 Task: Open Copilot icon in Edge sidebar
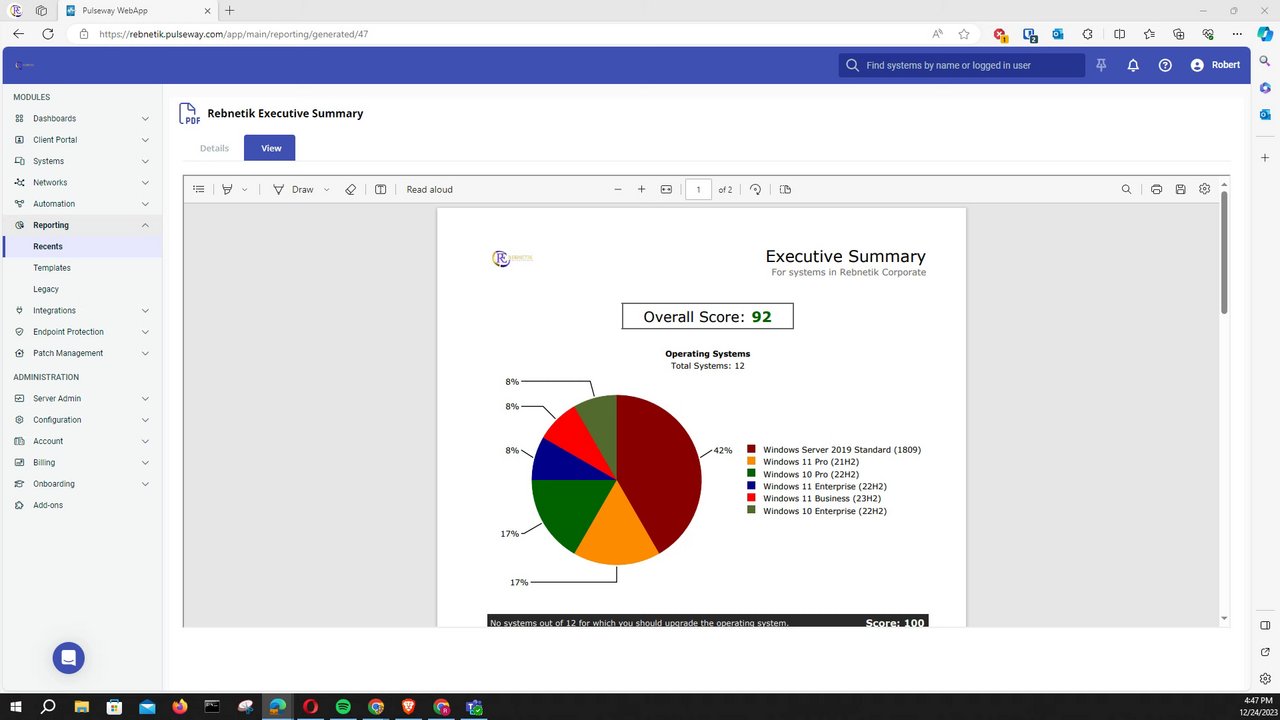(1265, 33)
